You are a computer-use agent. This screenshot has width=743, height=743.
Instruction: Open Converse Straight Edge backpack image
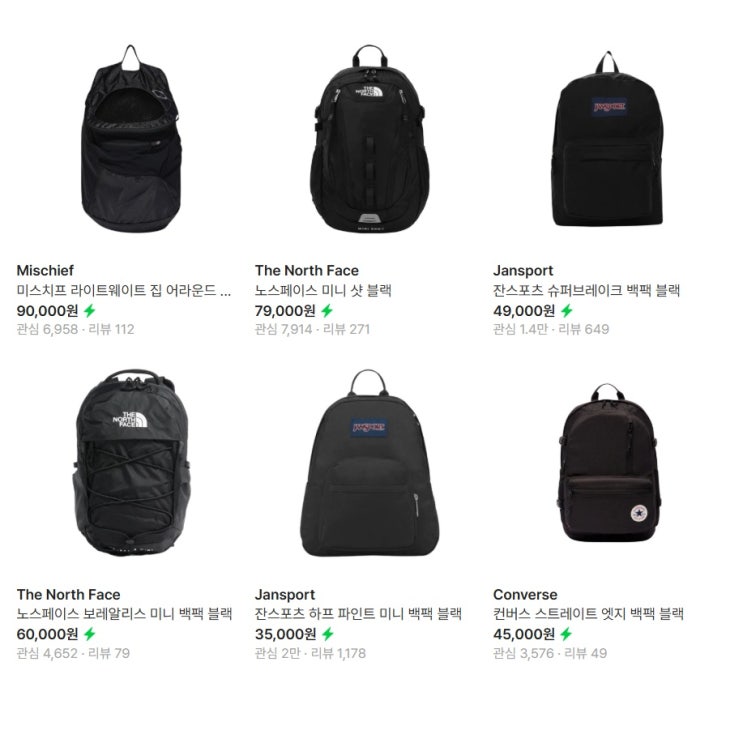(x=608, y=462)
